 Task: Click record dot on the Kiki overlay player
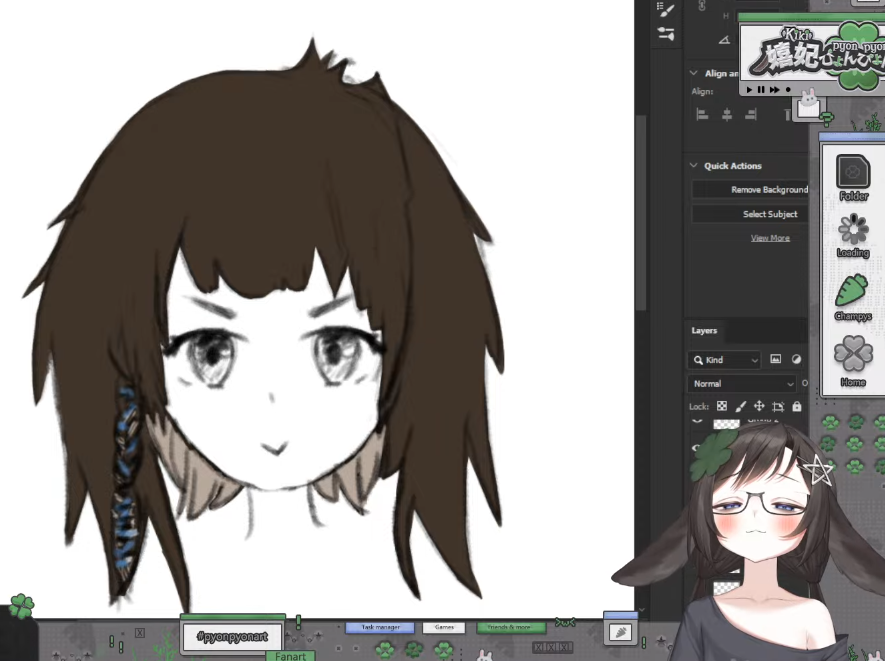[x=788, y=90]
